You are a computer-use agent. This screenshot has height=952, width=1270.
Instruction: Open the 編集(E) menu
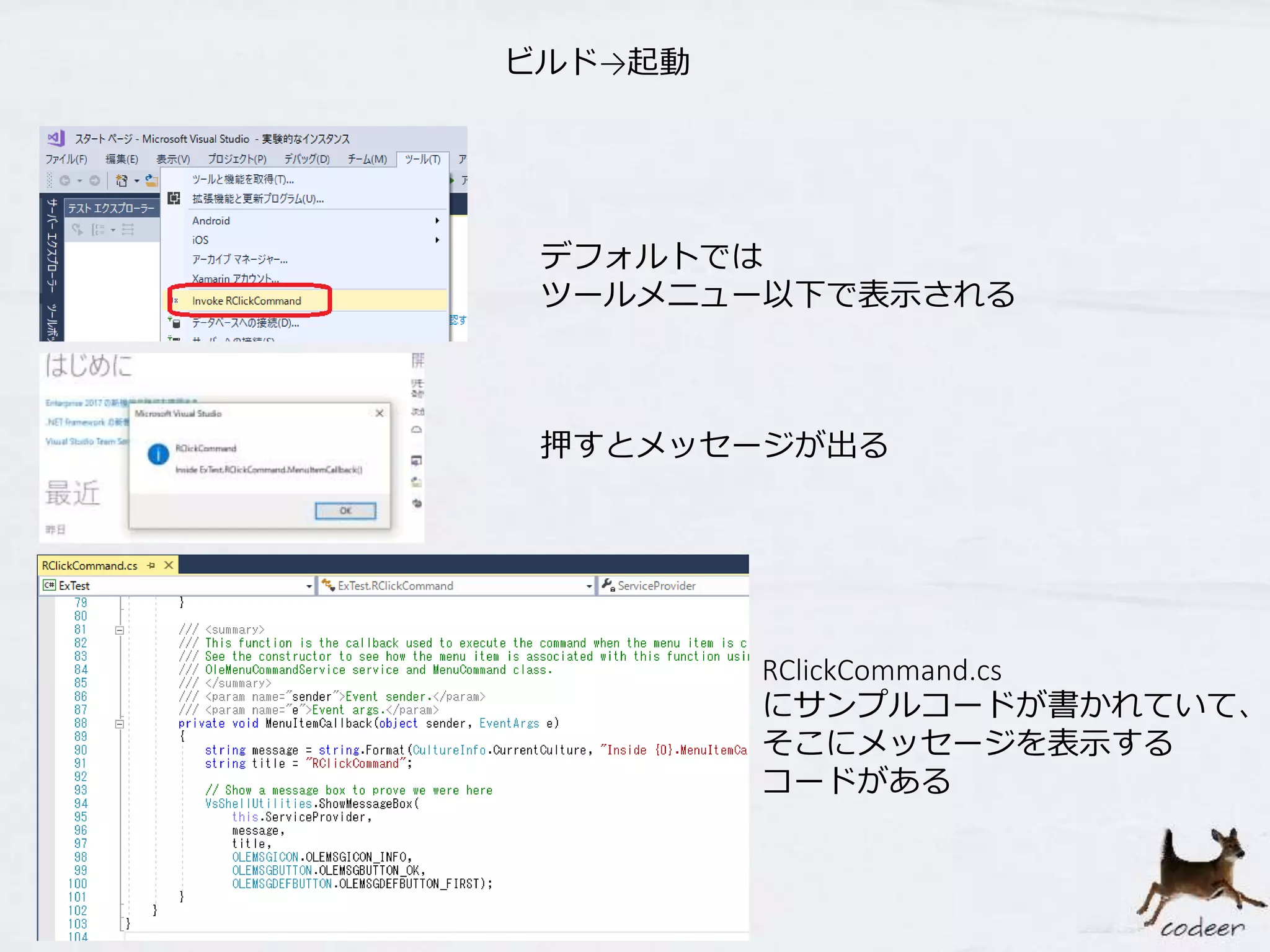(122, 159)
